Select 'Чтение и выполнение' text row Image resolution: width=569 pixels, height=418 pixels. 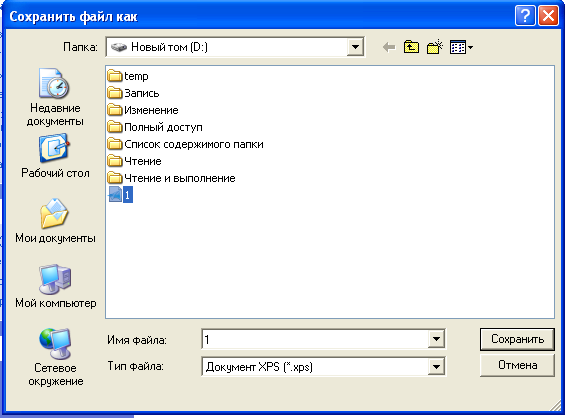coord(180,178)
